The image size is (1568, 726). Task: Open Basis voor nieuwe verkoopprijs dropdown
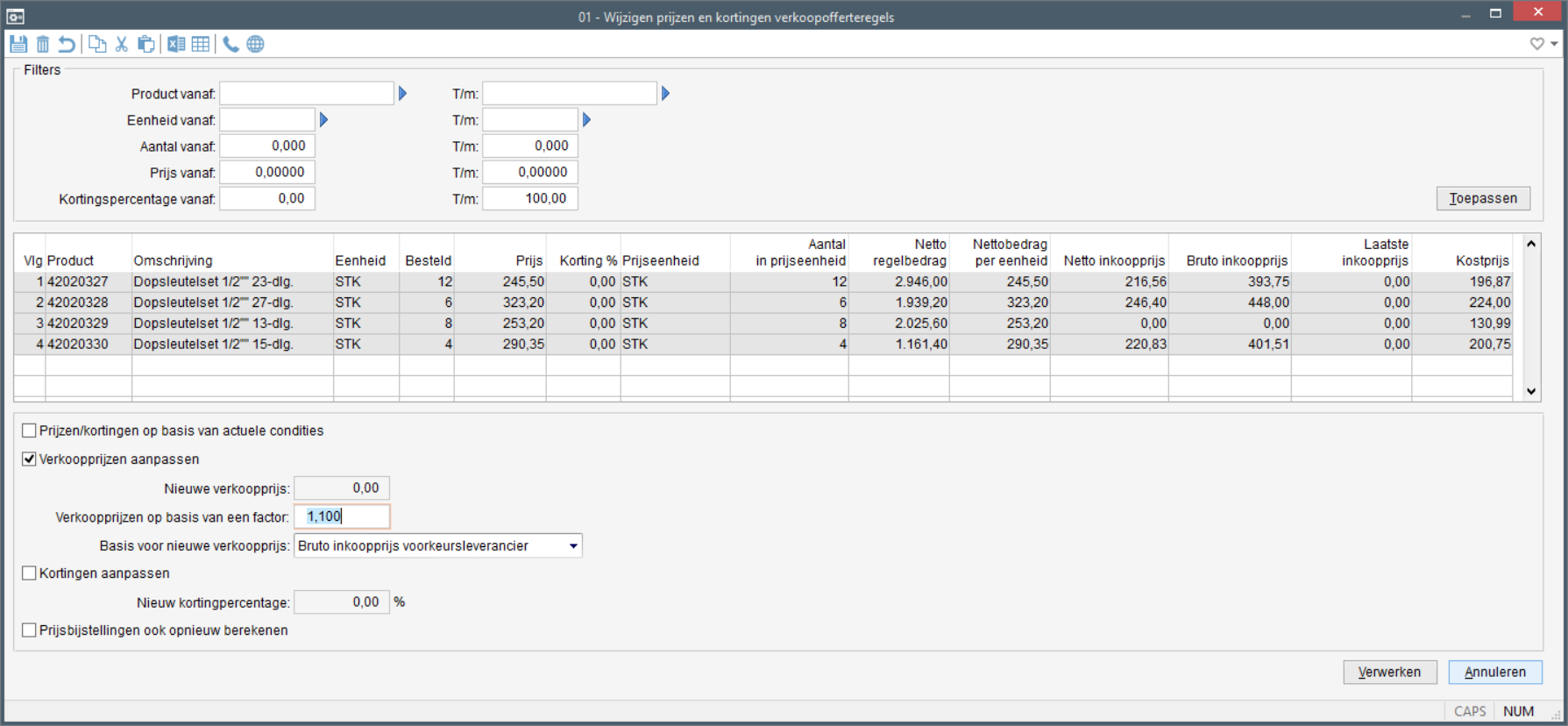click(x=573, y=545)
